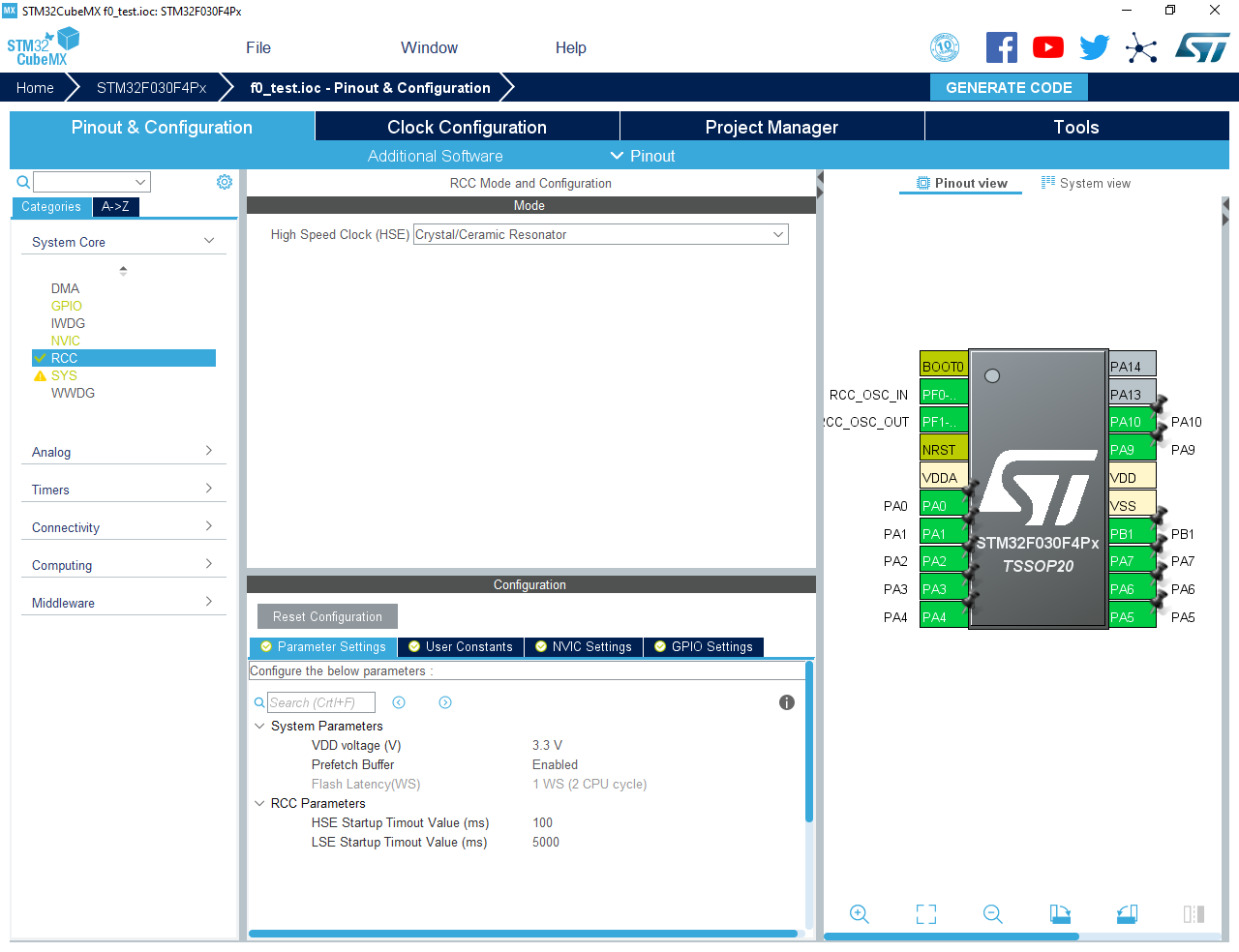Viewport: 1239px width, 952px height.
Task: Click the HSE Startup Timeout value 100
Action: click(x=542, y=822)
